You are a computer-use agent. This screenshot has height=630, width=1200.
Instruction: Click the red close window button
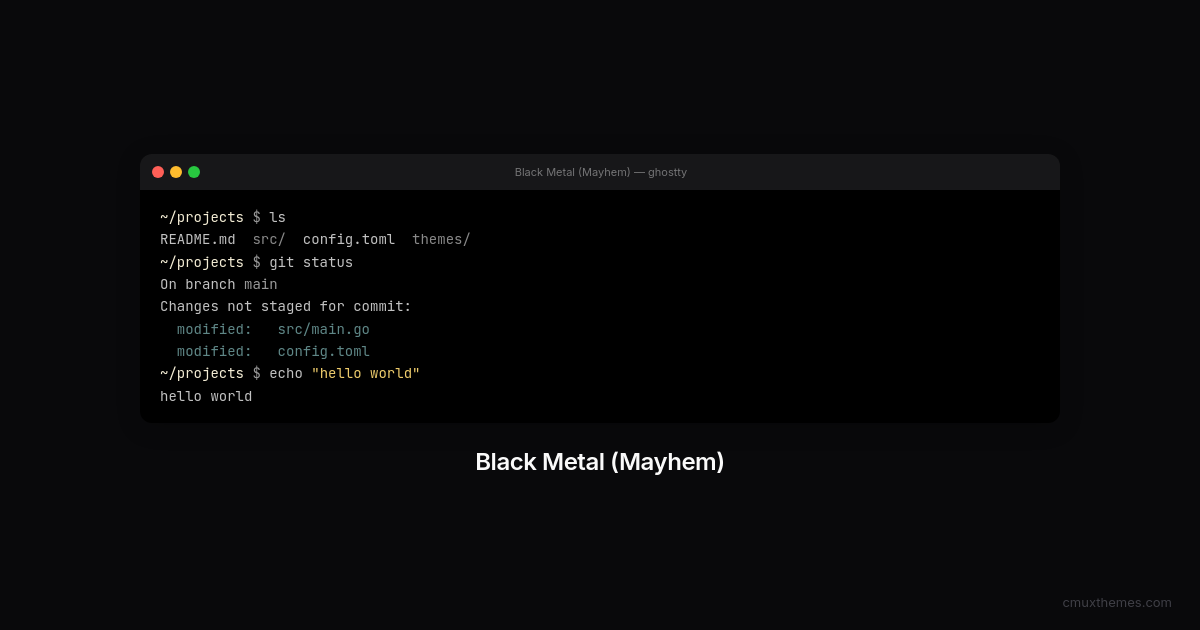tap(158, 172)
